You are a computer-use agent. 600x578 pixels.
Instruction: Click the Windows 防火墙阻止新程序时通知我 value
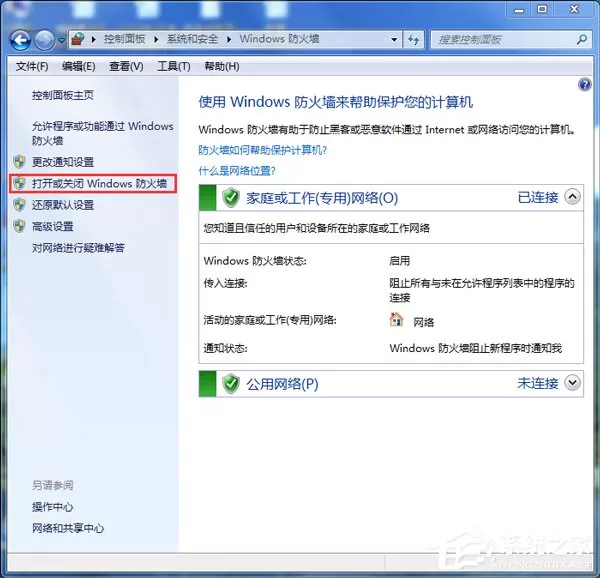point(476,348)
